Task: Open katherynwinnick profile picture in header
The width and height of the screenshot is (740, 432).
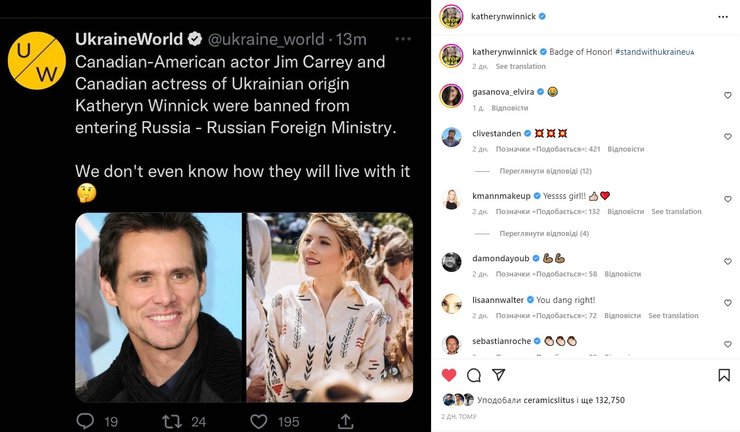Action: tap(452, 17)
